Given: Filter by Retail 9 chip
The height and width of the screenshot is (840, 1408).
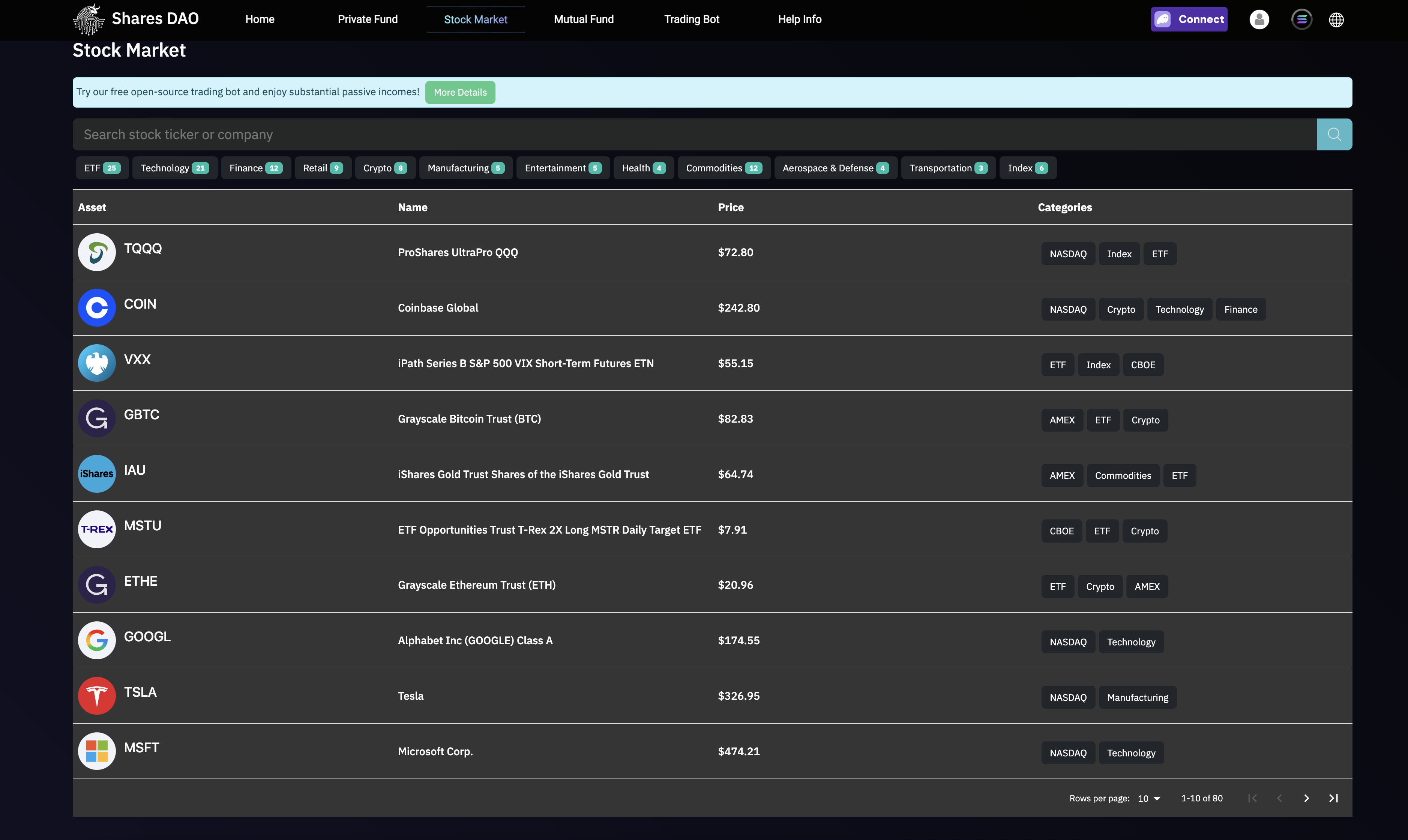Looking at the screenshot, I should (323, 168).
